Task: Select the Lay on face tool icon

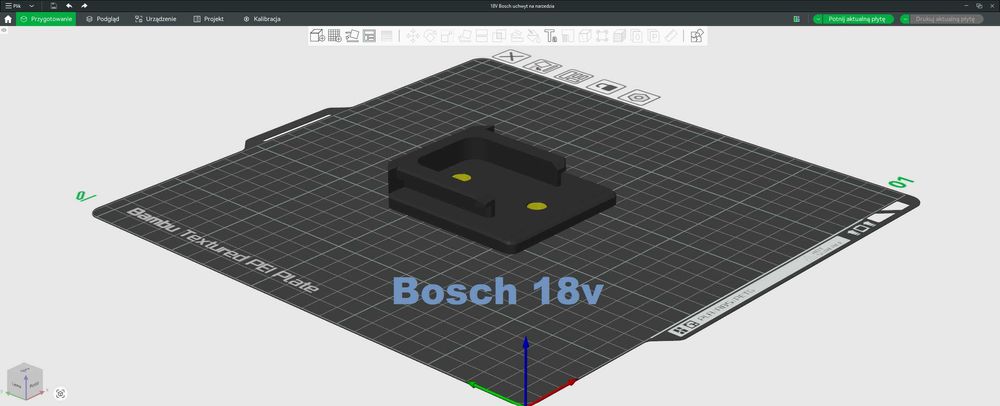Action: pos(465,36)
